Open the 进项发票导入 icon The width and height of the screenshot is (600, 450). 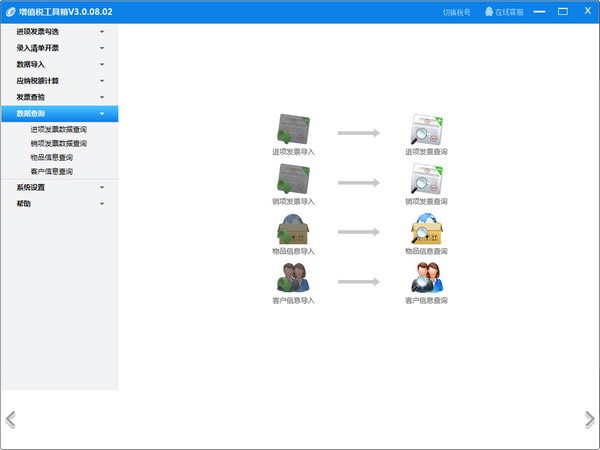293,129
